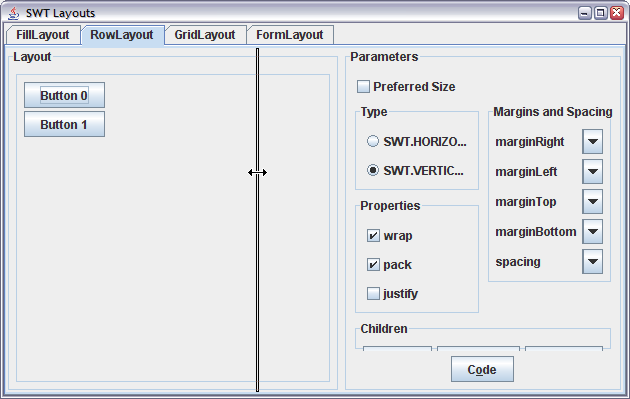The image size is (630, 399).
Task: Expand the marginLeft dropdown arrow
Action: tap(593, 172)
